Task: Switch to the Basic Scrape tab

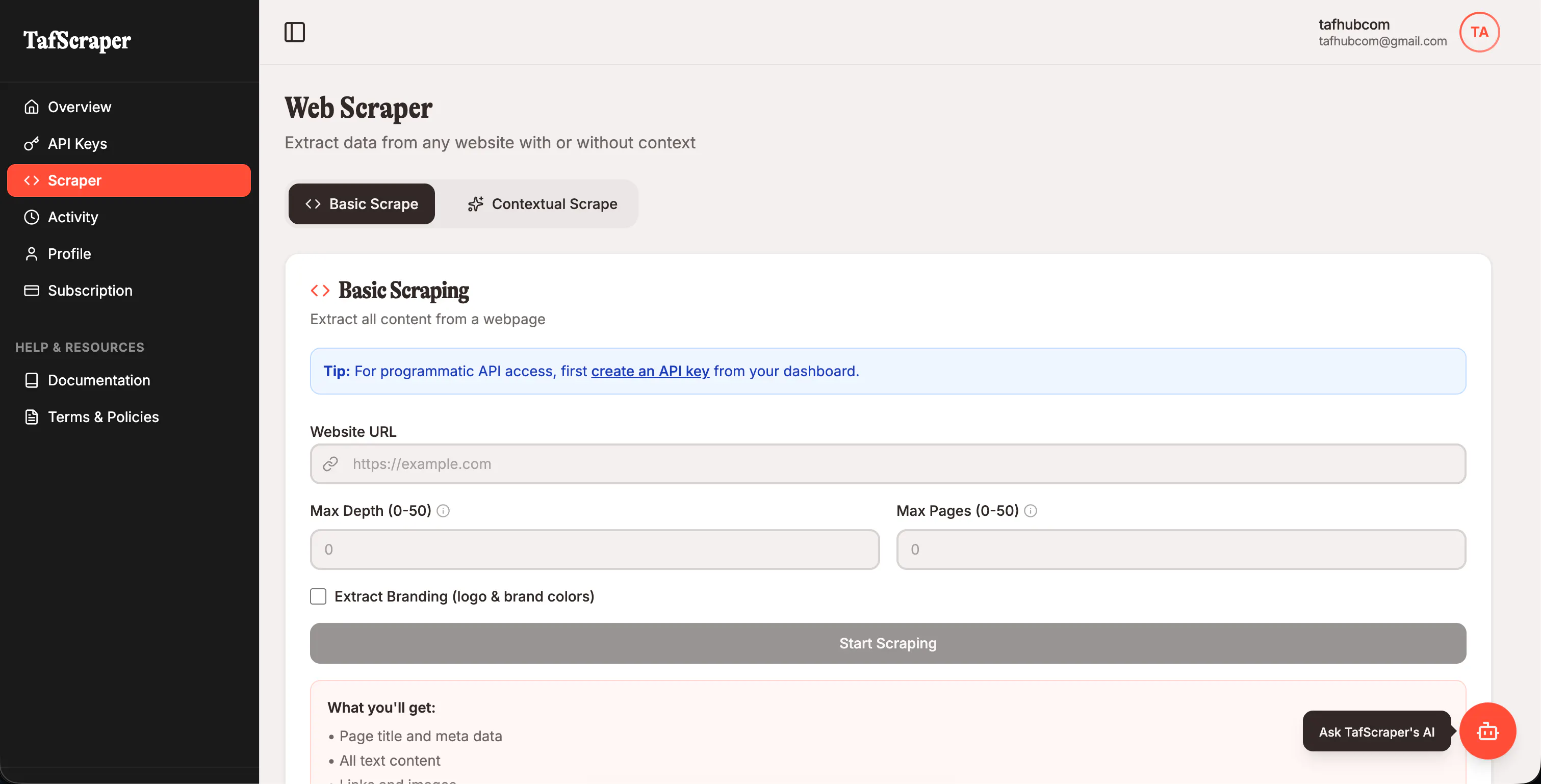Action: click(x=362, y=204)
